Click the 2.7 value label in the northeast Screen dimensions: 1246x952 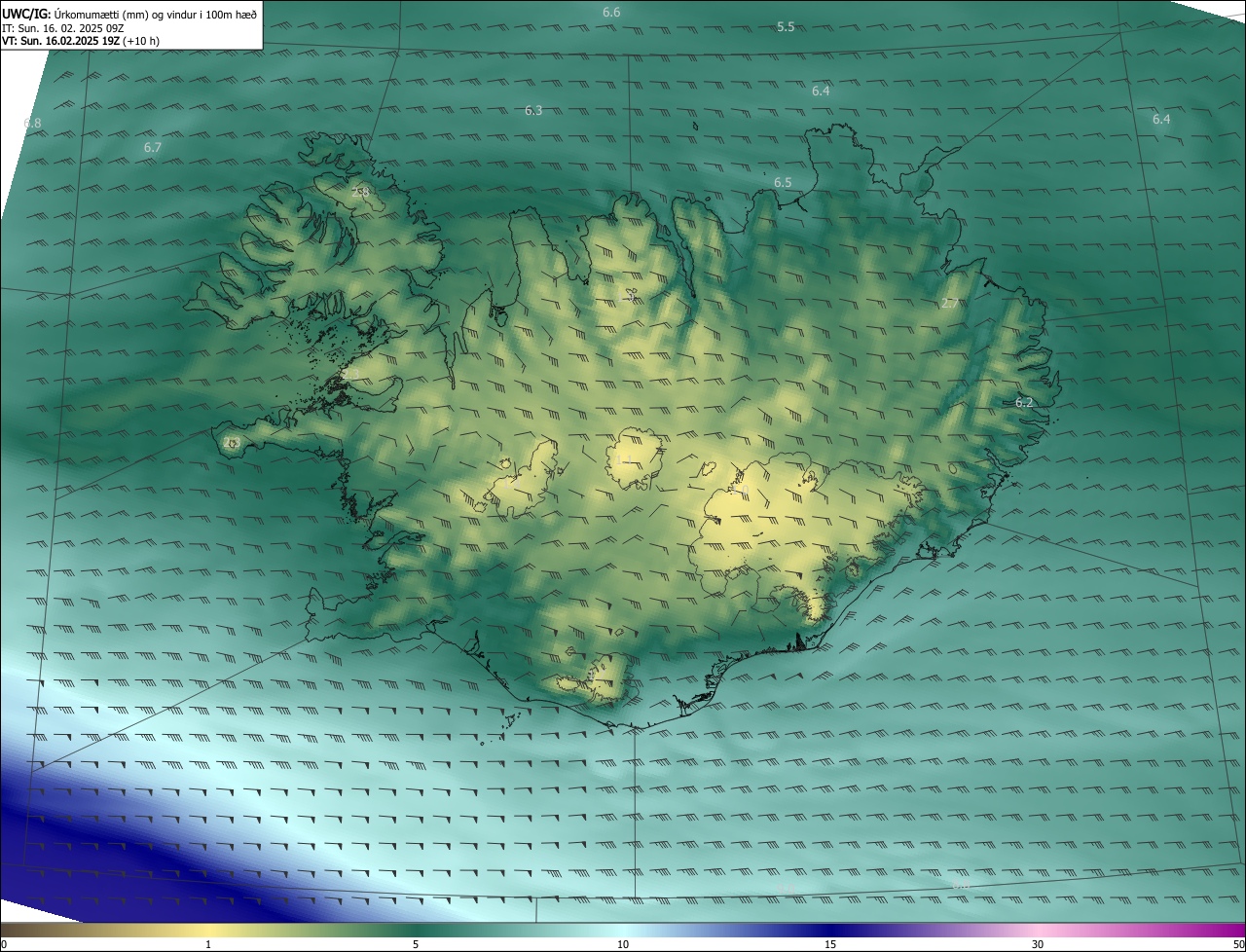click(950, 303)
